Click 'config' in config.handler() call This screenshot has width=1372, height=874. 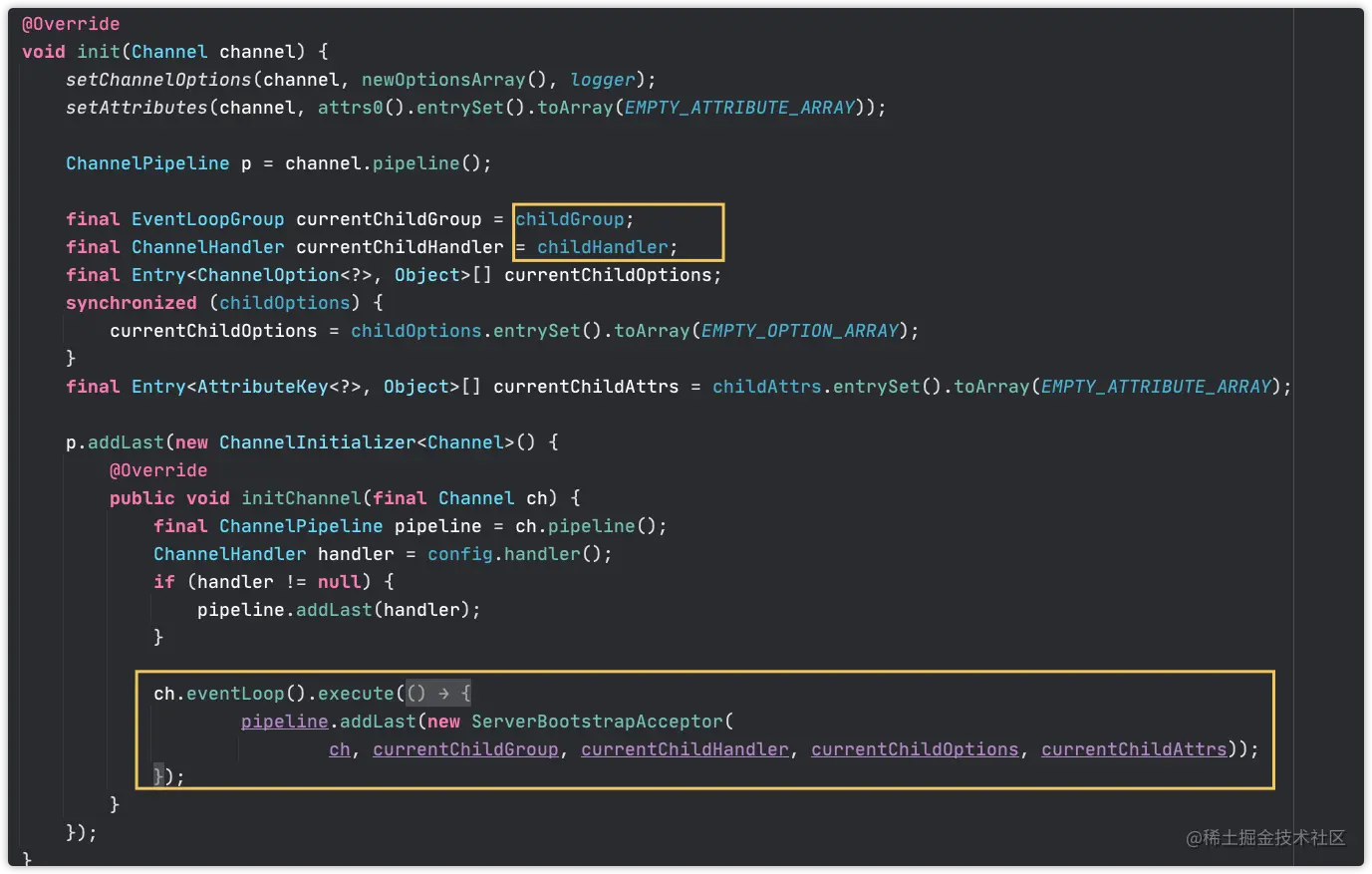click(460, 554)
